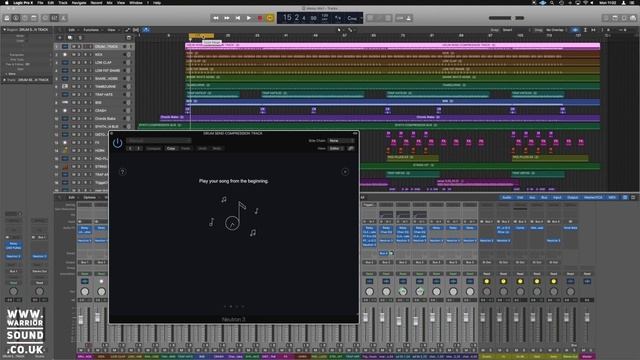Open the Smart Controls toolbar button
The height and width of the screenshot is (360, 640).
pyautogui.click(x=45, y=18)
